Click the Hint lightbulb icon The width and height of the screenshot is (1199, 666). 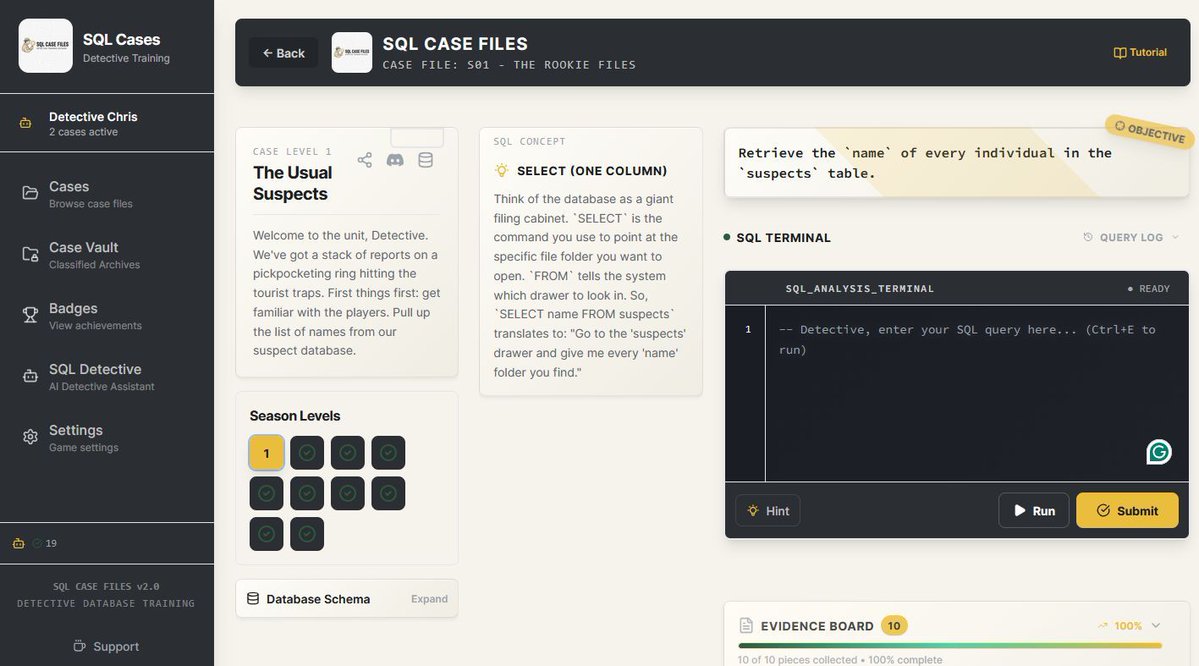tap(756, 510)
